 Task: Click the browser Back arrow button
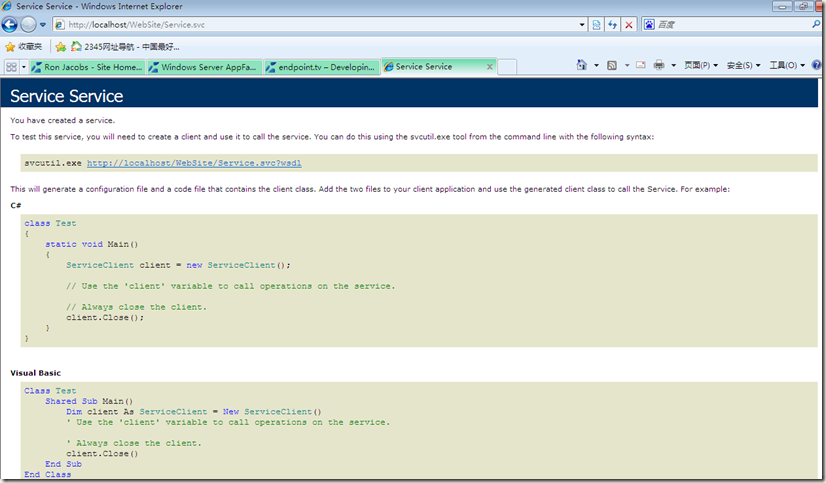pos(11,24)
